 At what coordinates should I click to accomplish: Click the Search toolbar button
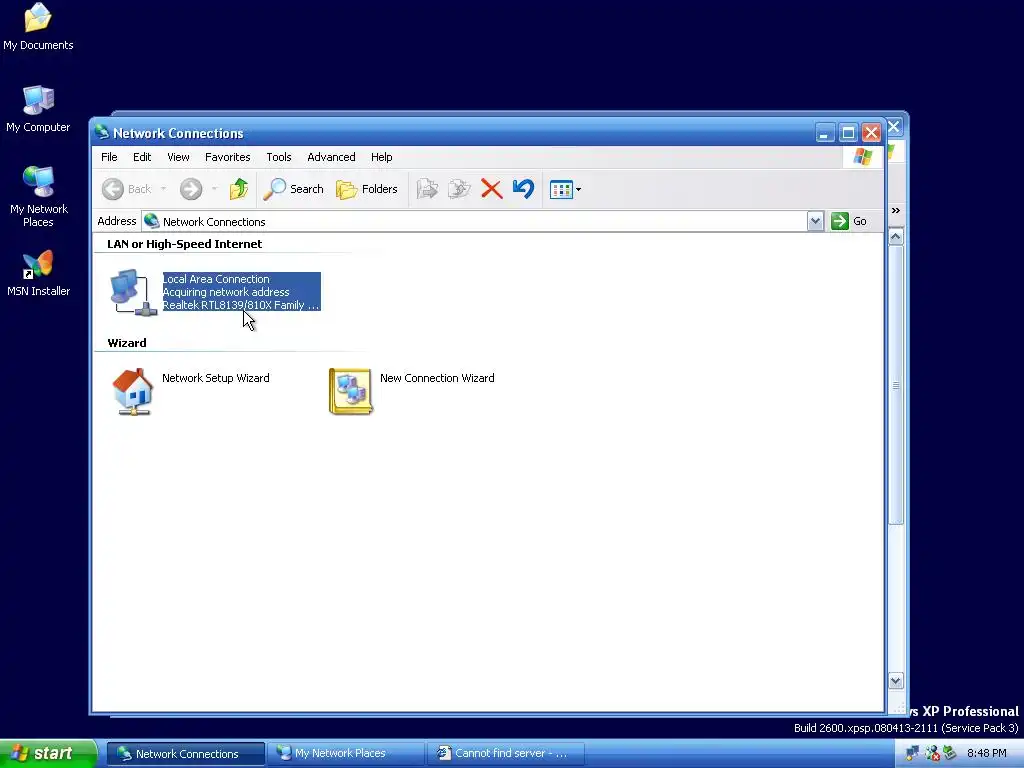tap(293, 189)
